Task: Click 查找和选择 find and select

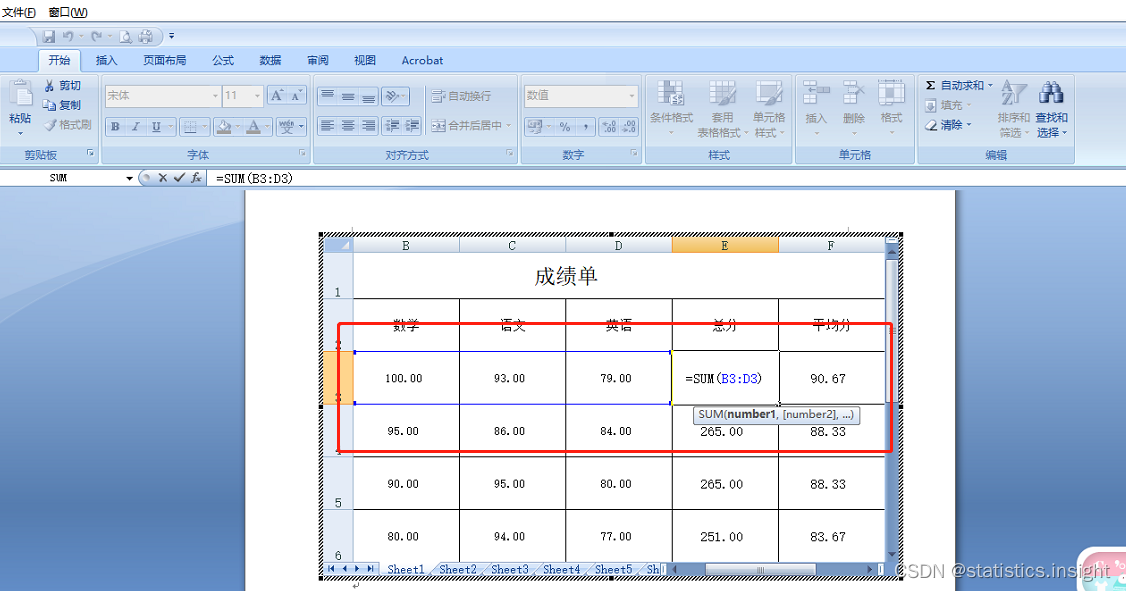Action: click(1052, 112)
